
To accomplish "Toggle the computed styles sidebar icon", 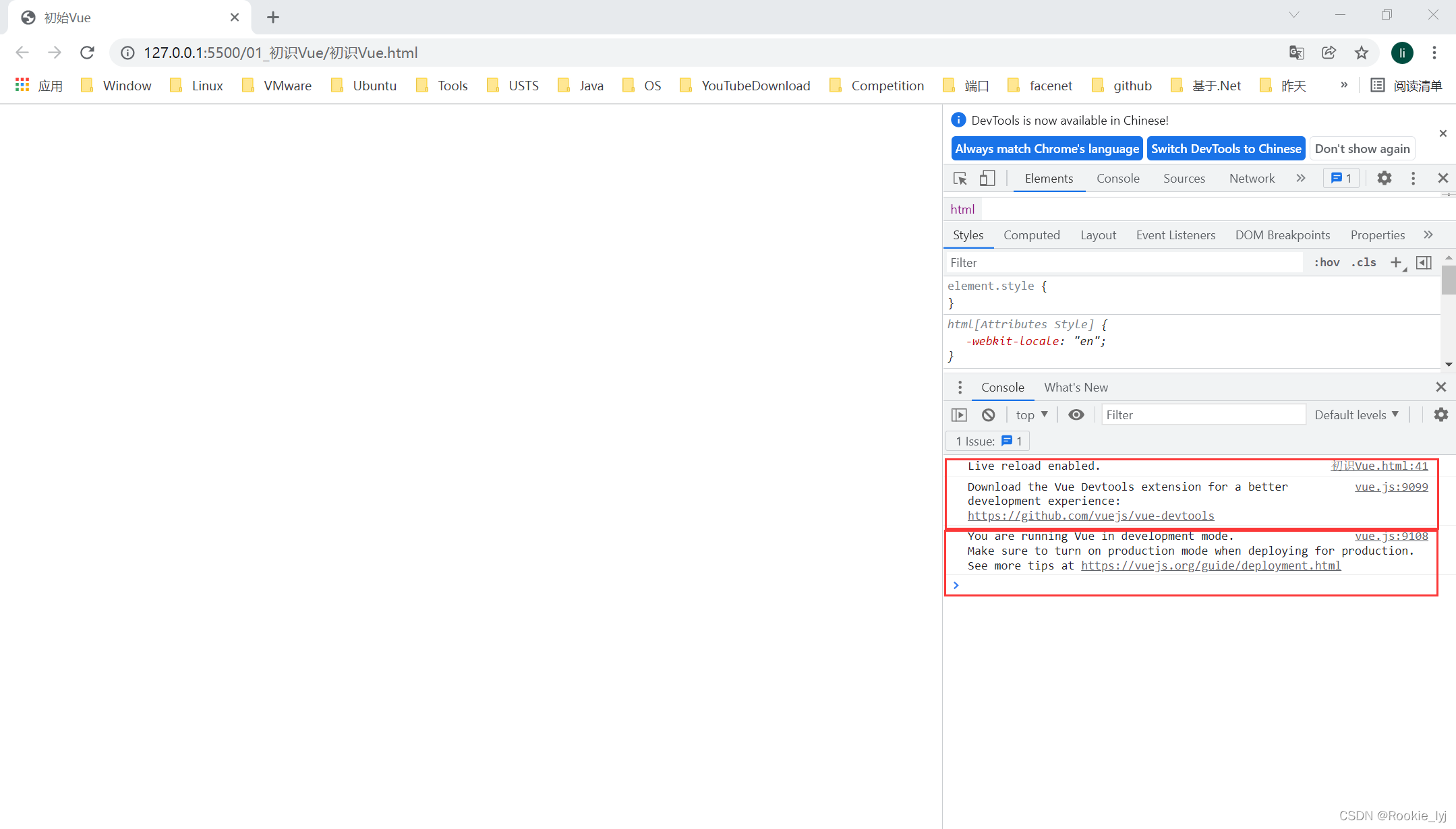I will [1424, 262].
